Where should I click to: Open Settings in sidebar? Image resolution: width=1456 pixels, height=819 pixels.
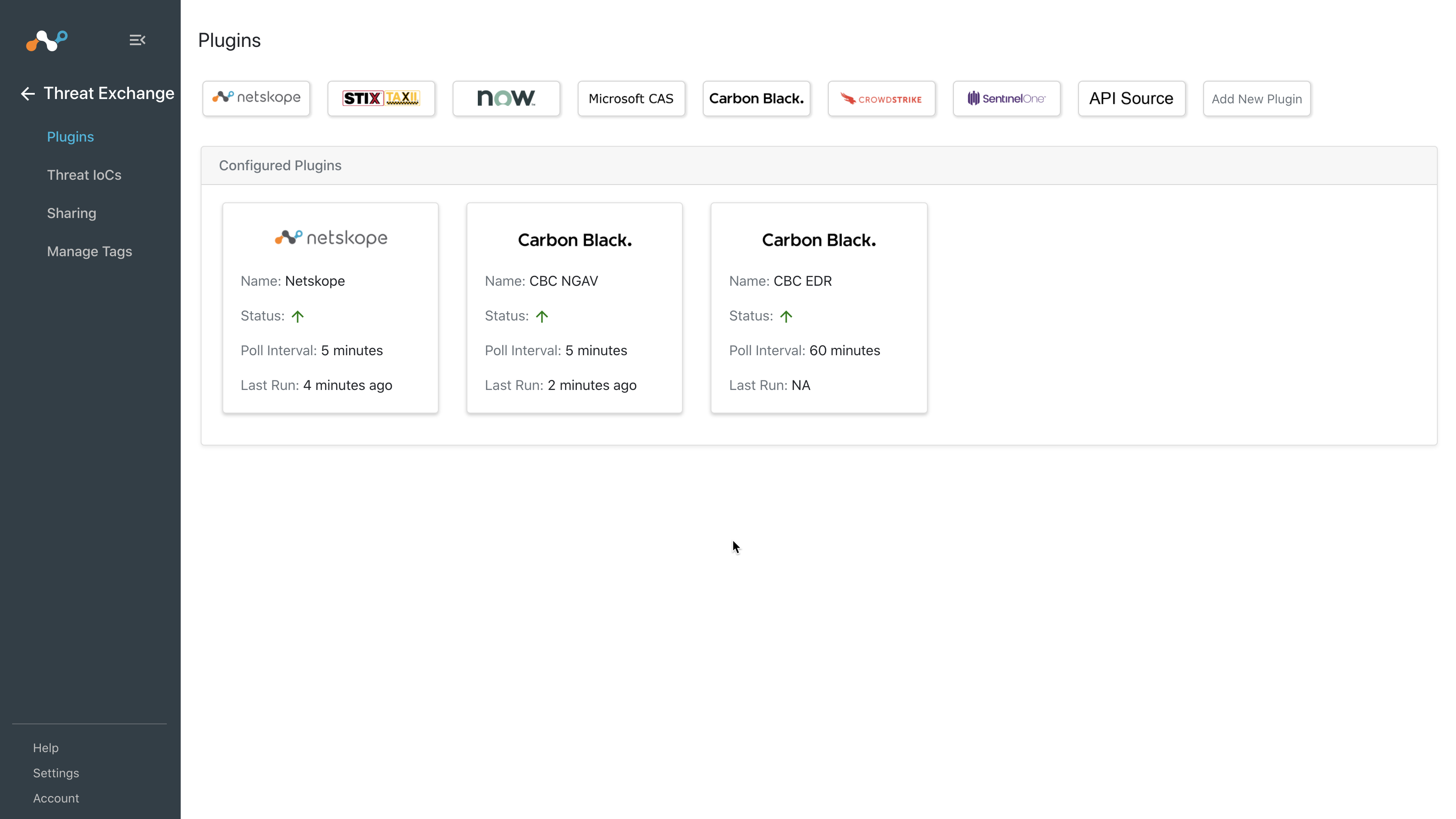(56, 773)
